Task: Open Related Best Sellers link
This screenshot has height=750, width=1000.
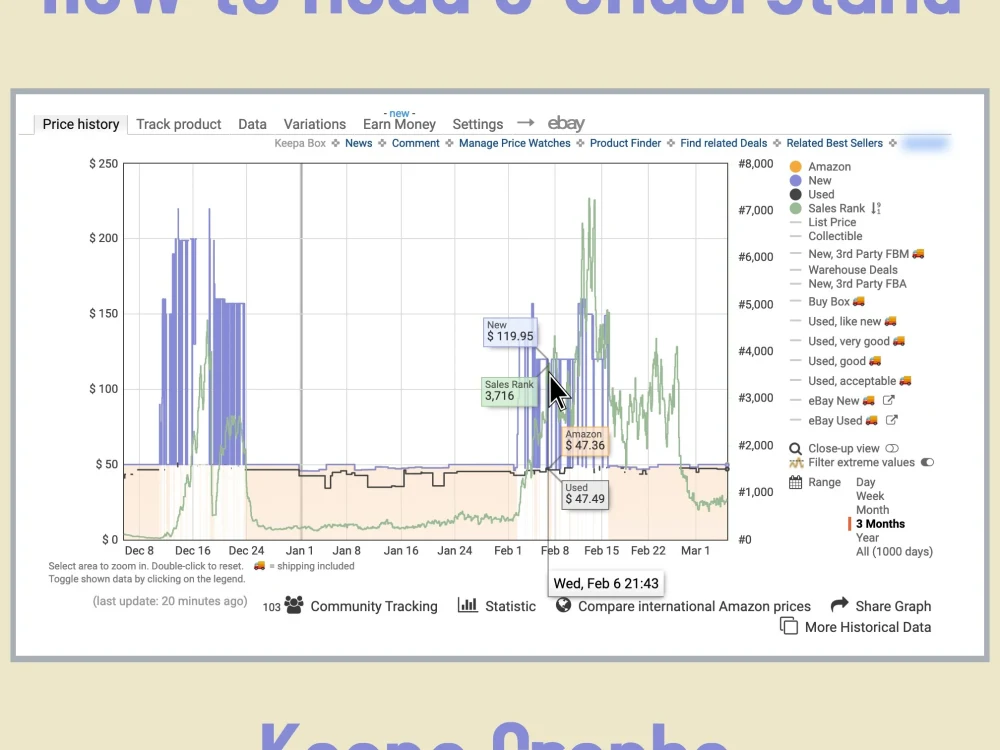Action: tap(834, 143)
